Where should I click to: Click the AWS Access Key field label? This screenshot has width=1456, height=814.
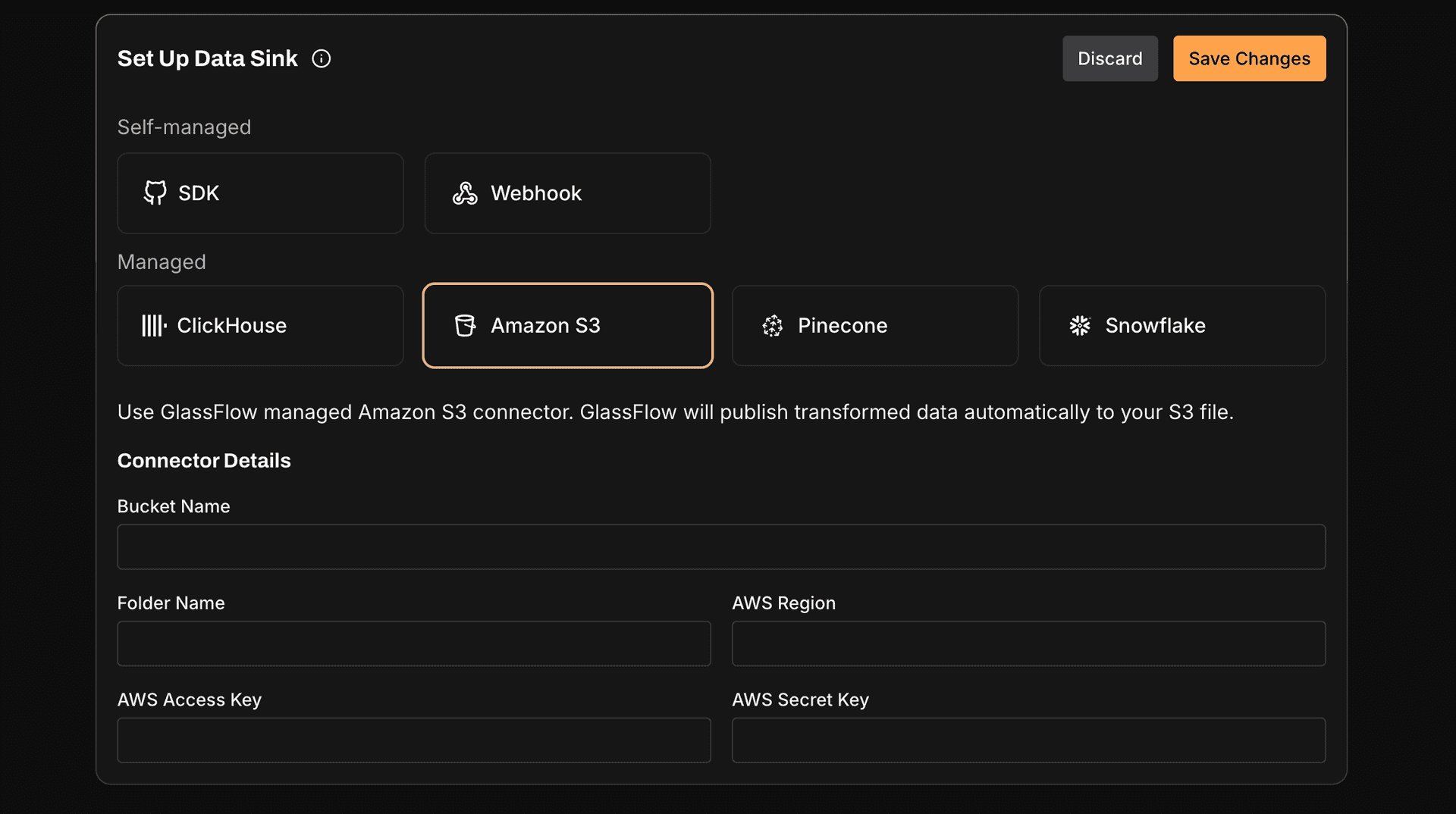click(190, 700)
